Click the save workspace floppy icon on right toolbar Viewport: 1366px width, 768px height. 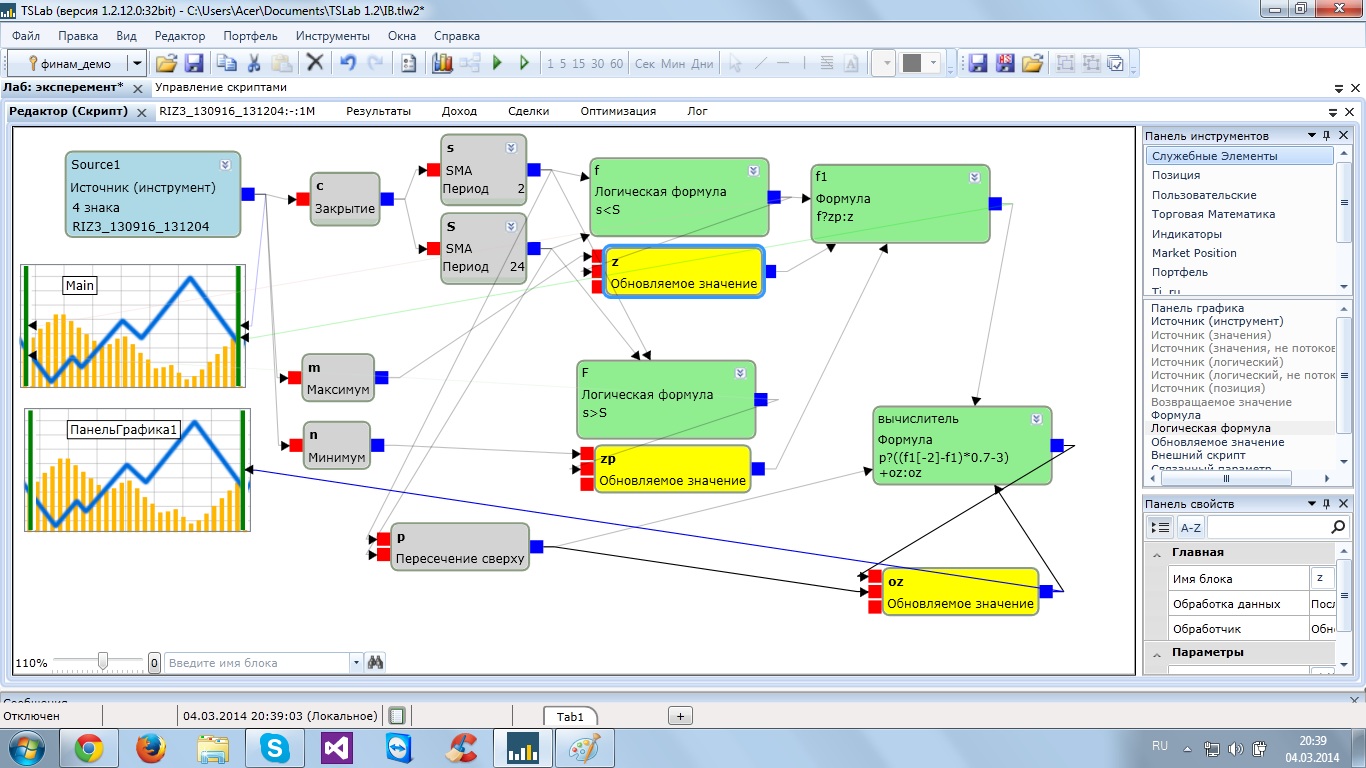click(x=978, y=63)
